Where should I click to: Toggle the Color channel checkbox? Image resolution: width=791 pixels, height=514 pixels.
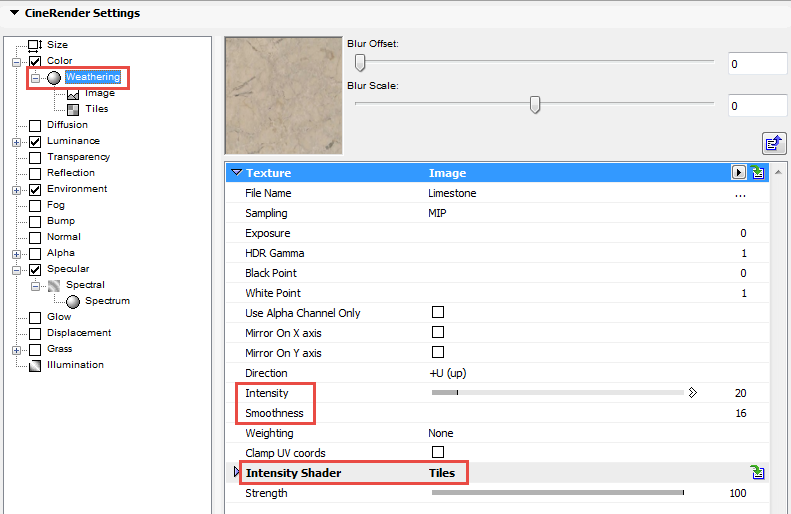[35, 62]
